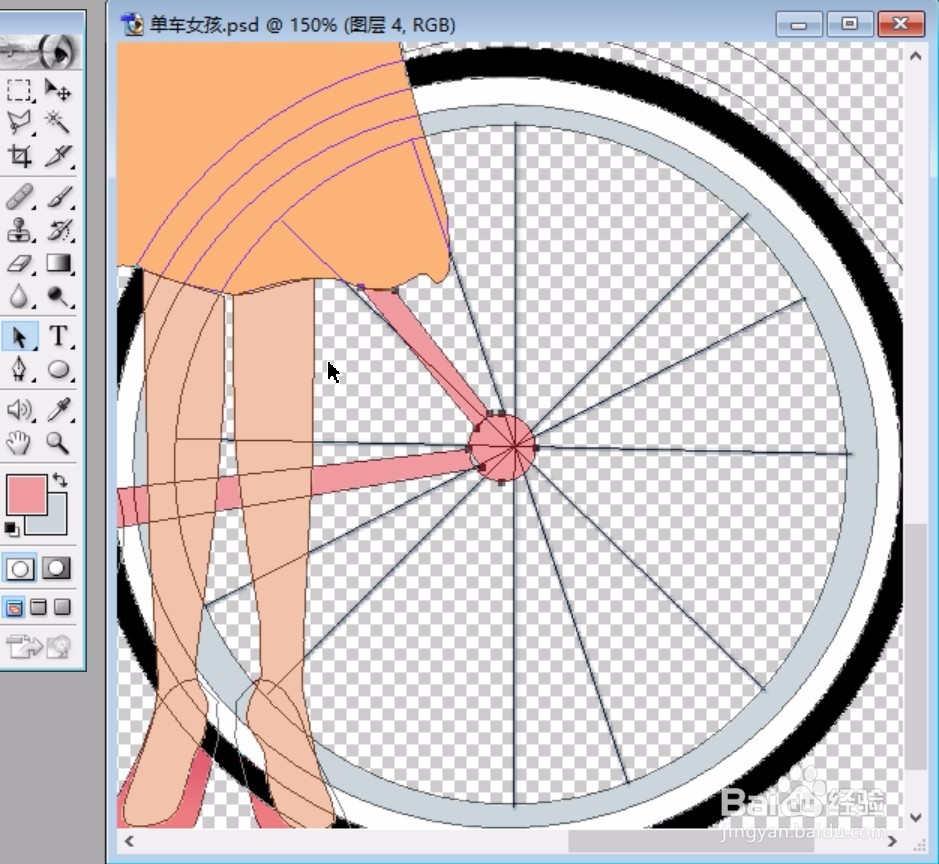Open the pink foreground color picker

click(x=26, y=495)
